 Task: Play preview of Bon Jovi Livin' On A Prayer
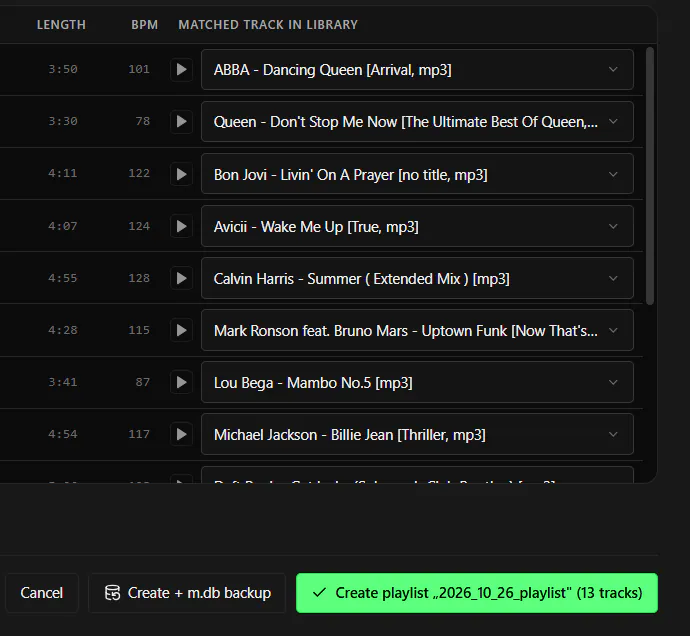181,174
